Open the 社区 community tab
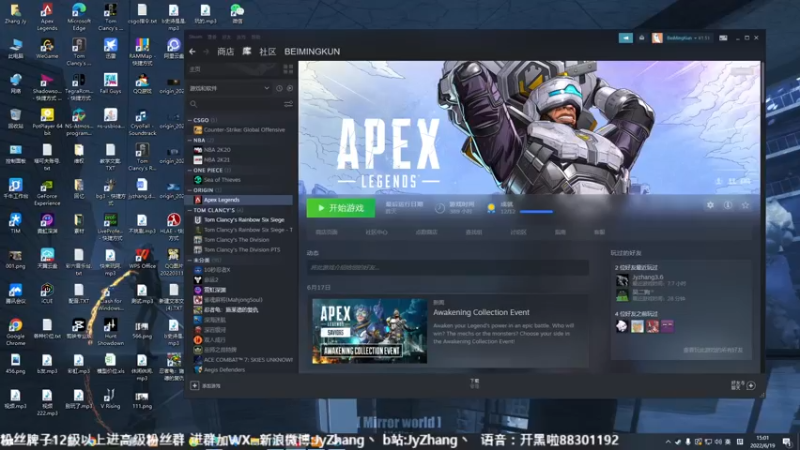 click(x=267, y=52)
